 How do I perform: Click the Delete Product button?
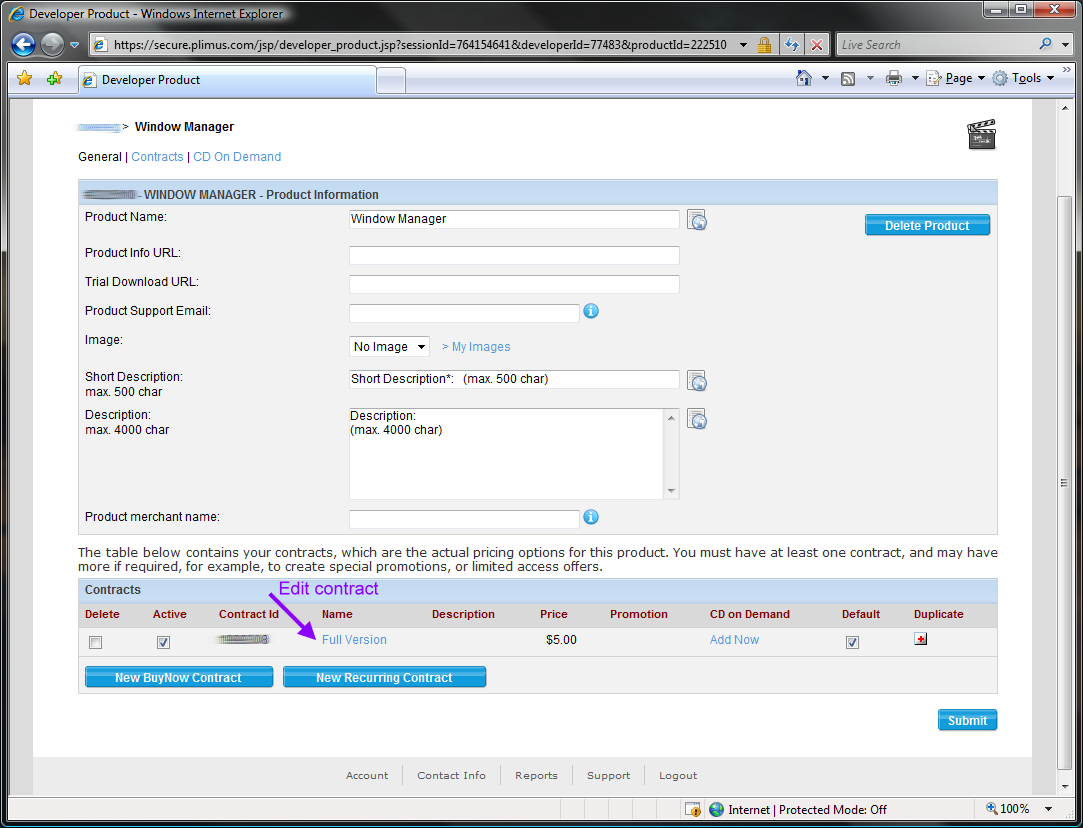[x=927, y=225]
